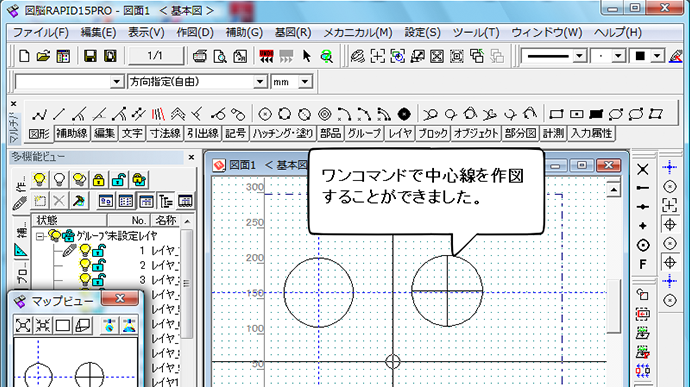
Task: Select the red parallel lines tool
Action: tap(158, 114)
